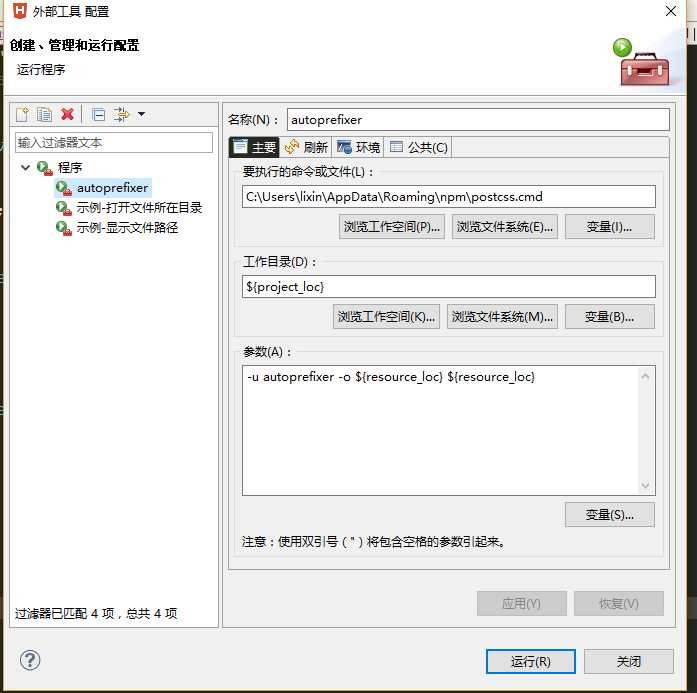Open the 公共(C) tab
This screenshot has width=697, height=693.
(x=418, y=147)
